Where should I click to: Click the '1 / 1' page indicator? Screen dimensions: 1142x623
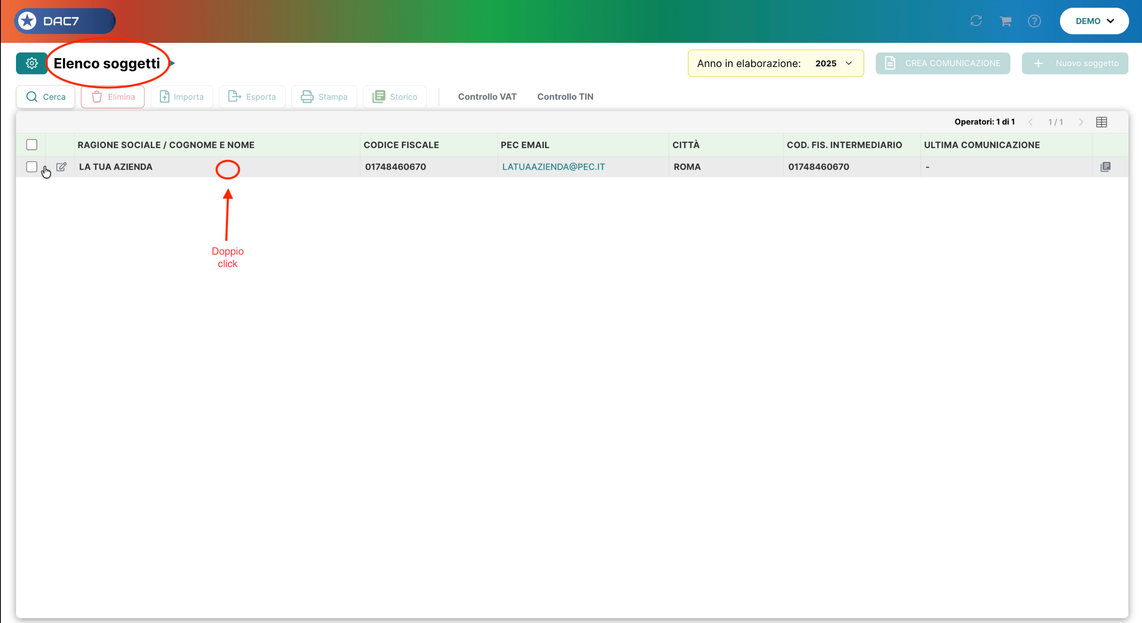point(1055,122)
